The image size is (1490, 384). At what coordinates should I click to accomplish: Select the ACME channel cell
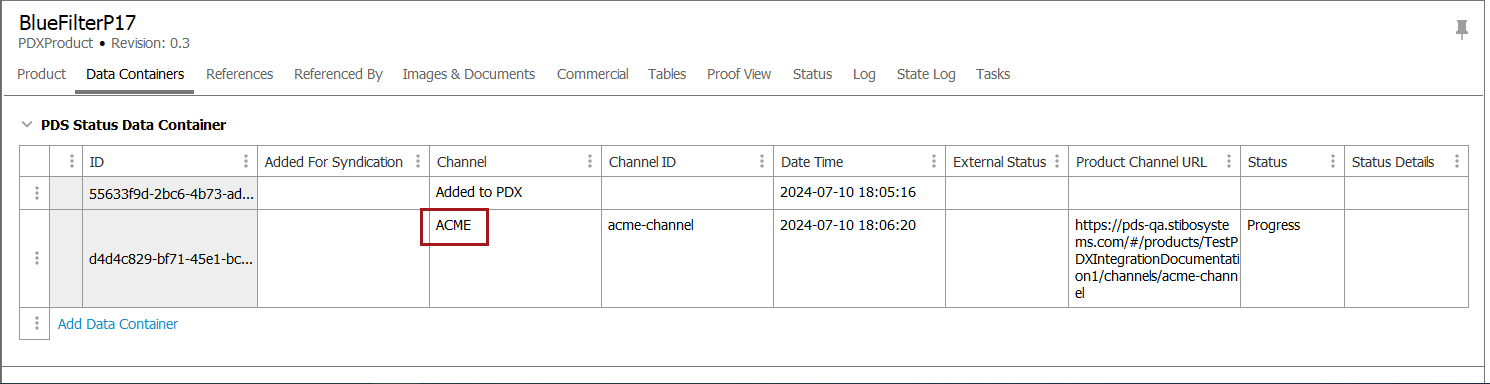pos(515,258)
